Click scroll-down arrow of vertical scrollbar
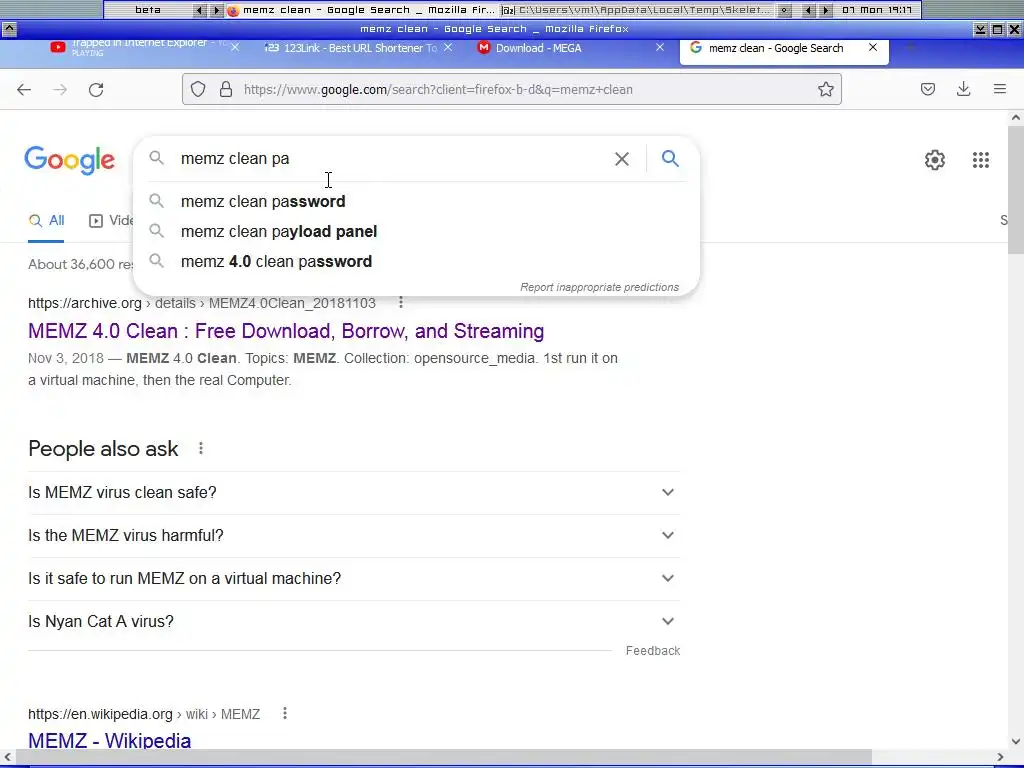Viewport: 1024px width, 768px height. click(1016, 741)
